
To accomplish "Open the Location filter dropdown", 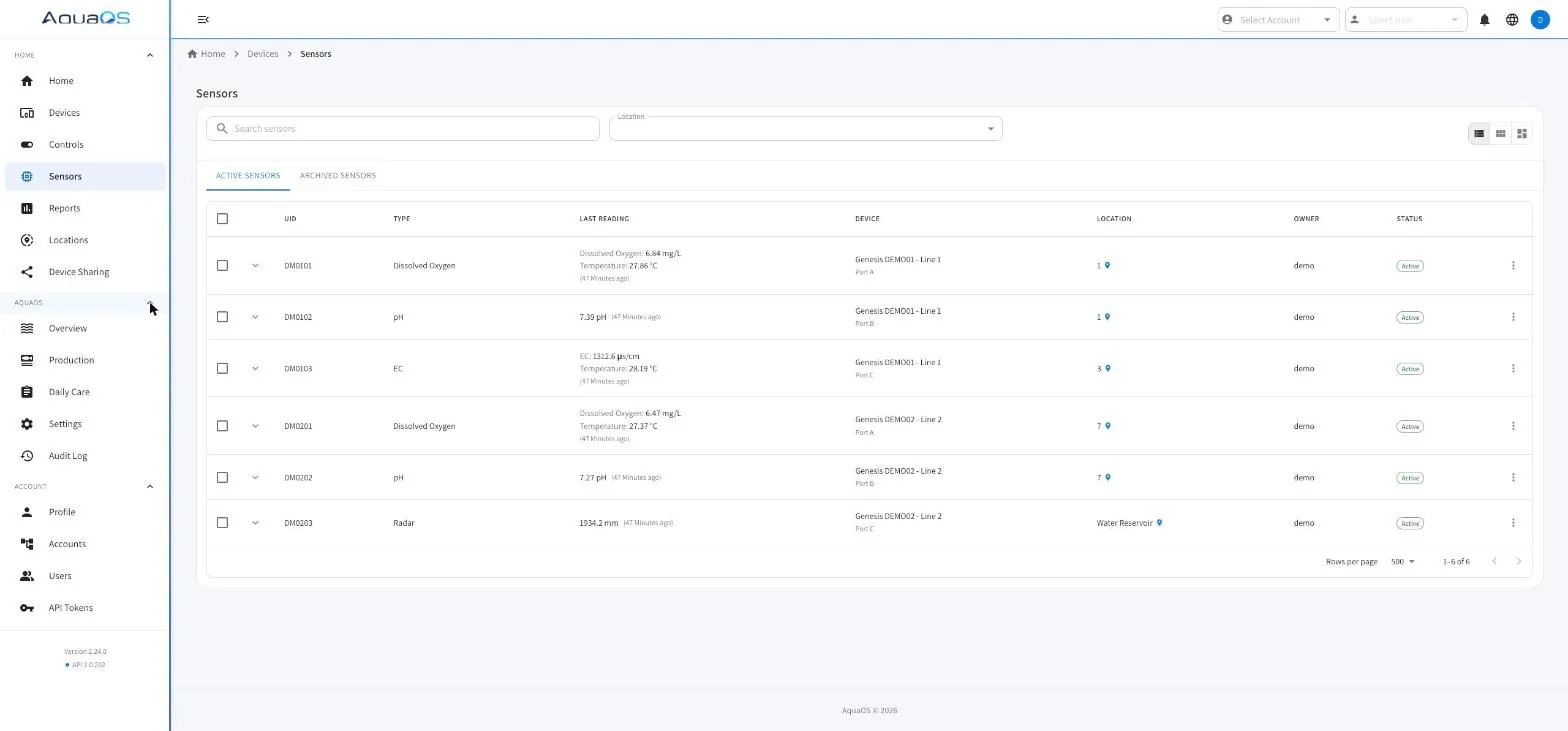I will pyautogui.click(x=806, y=129).
